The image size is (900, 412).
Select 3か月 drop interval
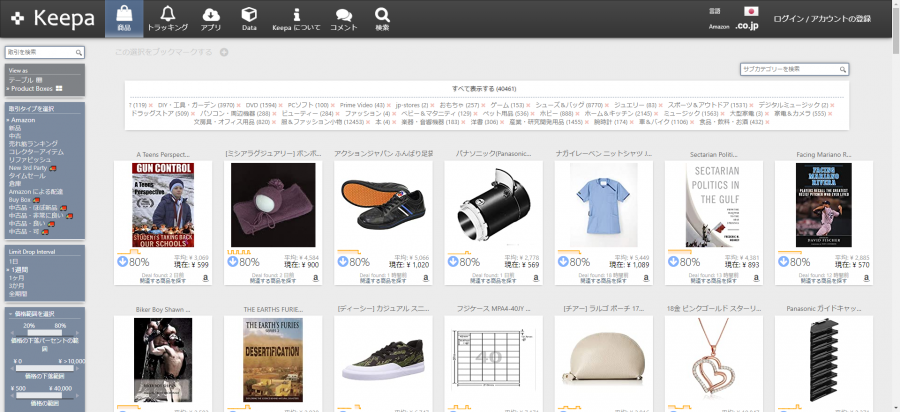click(15, 285)
